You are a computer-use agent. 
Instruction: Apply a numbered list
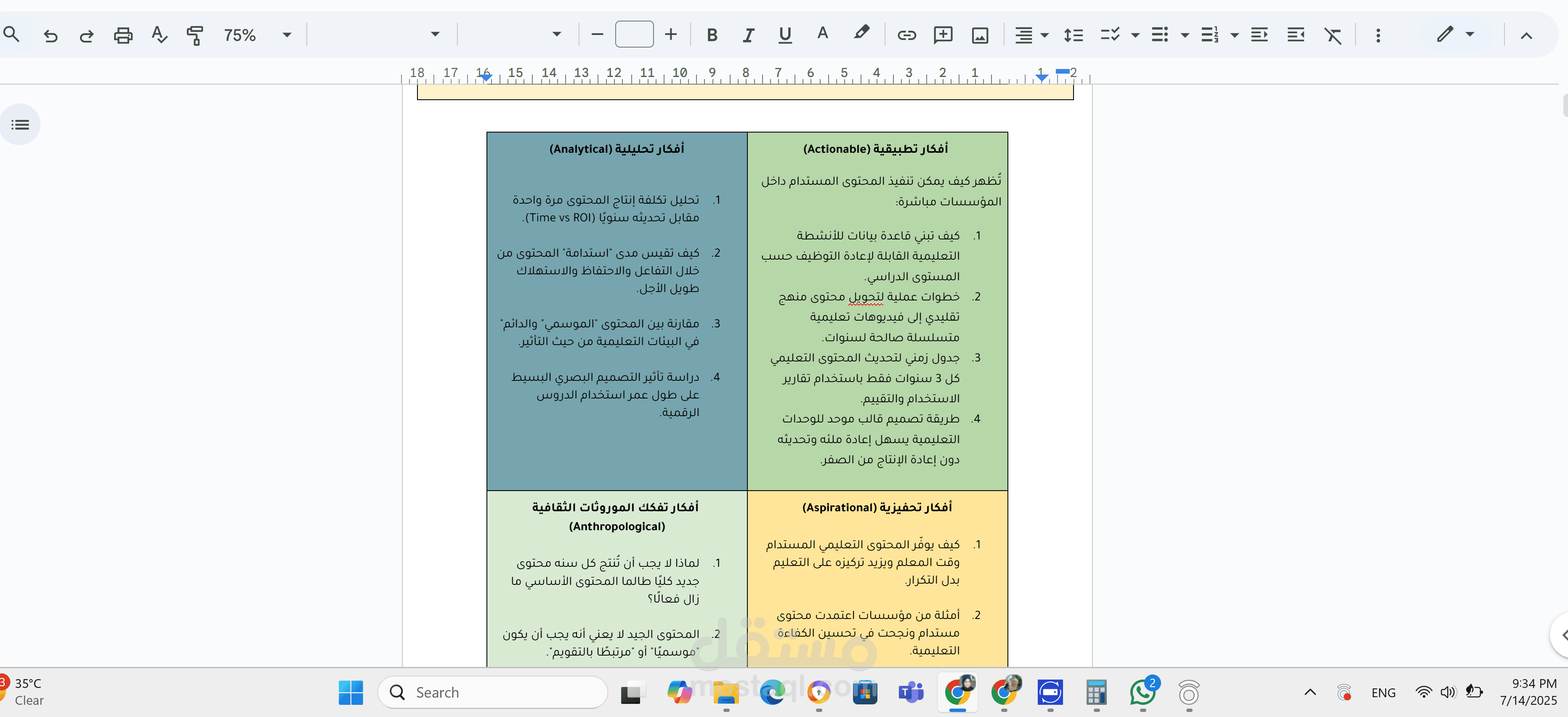1209,35
